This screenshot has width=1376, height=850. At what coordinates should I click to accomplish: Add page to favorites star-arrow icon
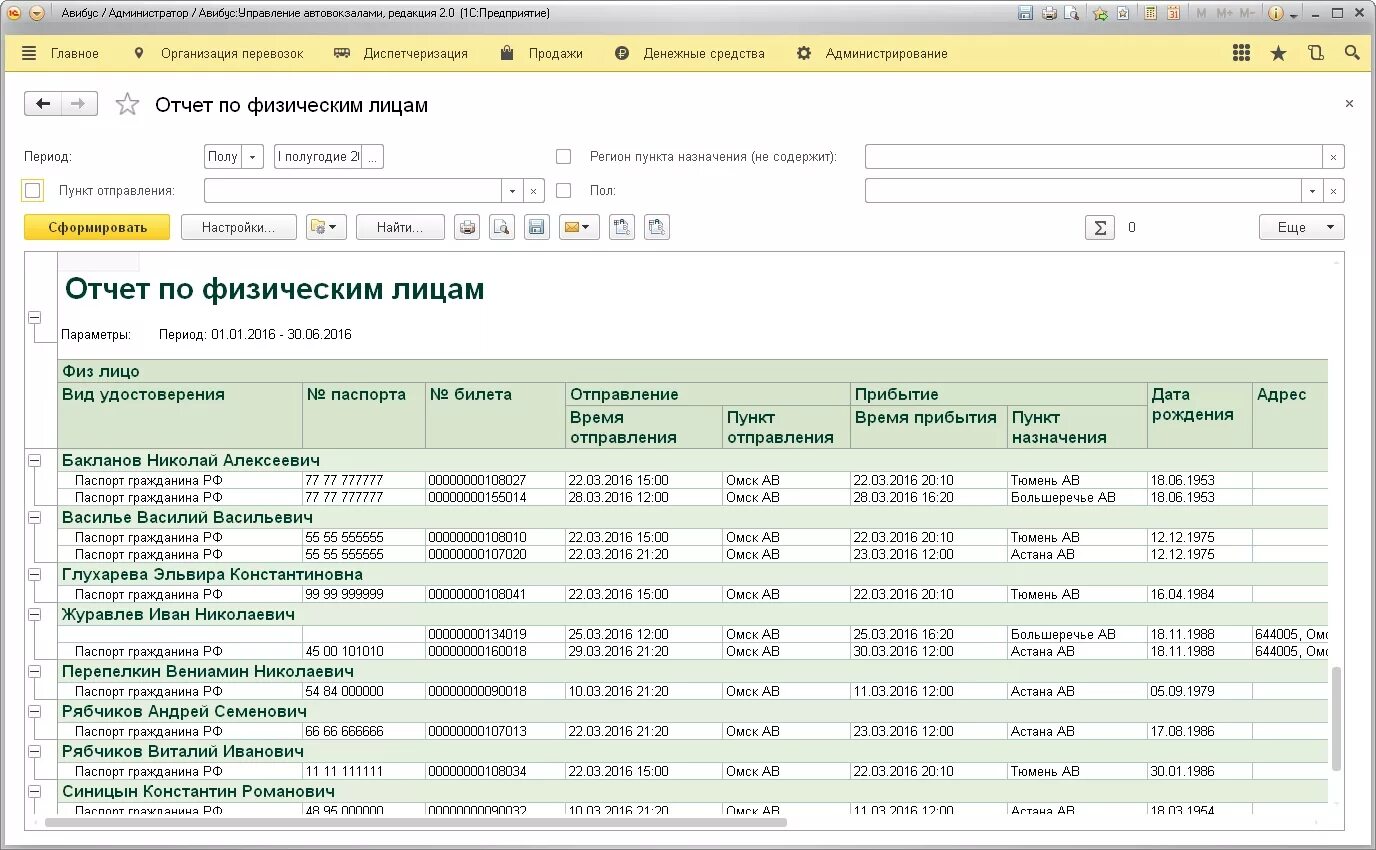pos(1100,13)
